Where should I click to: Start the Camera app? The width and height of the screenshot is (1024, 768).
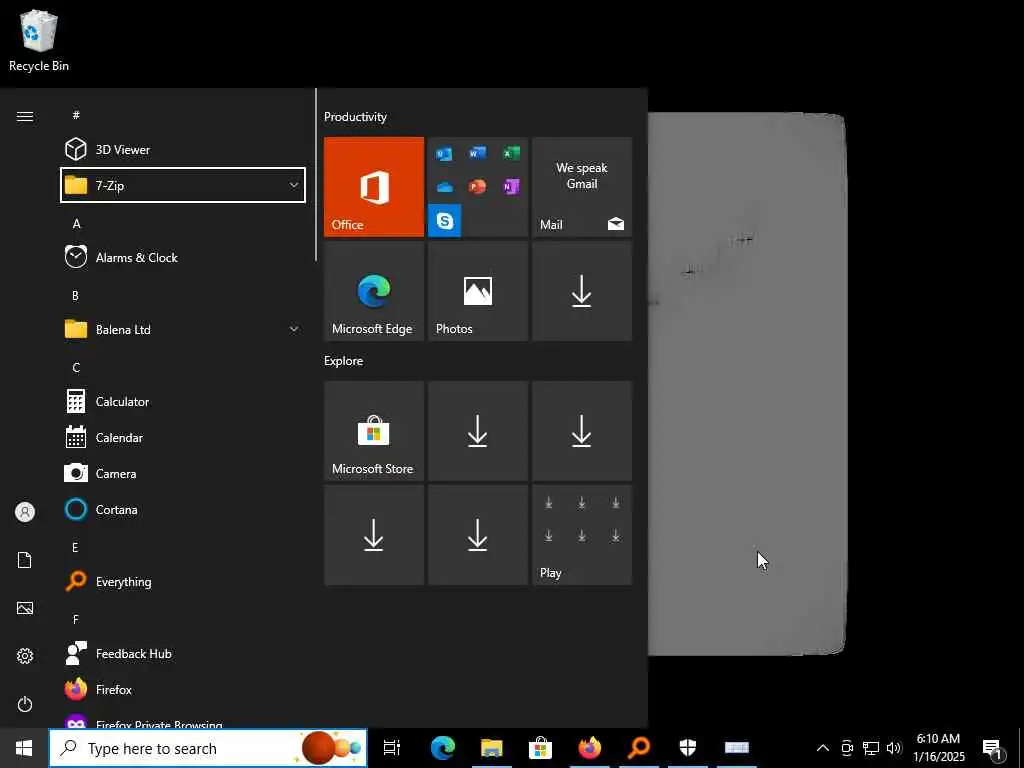[183, 473]
